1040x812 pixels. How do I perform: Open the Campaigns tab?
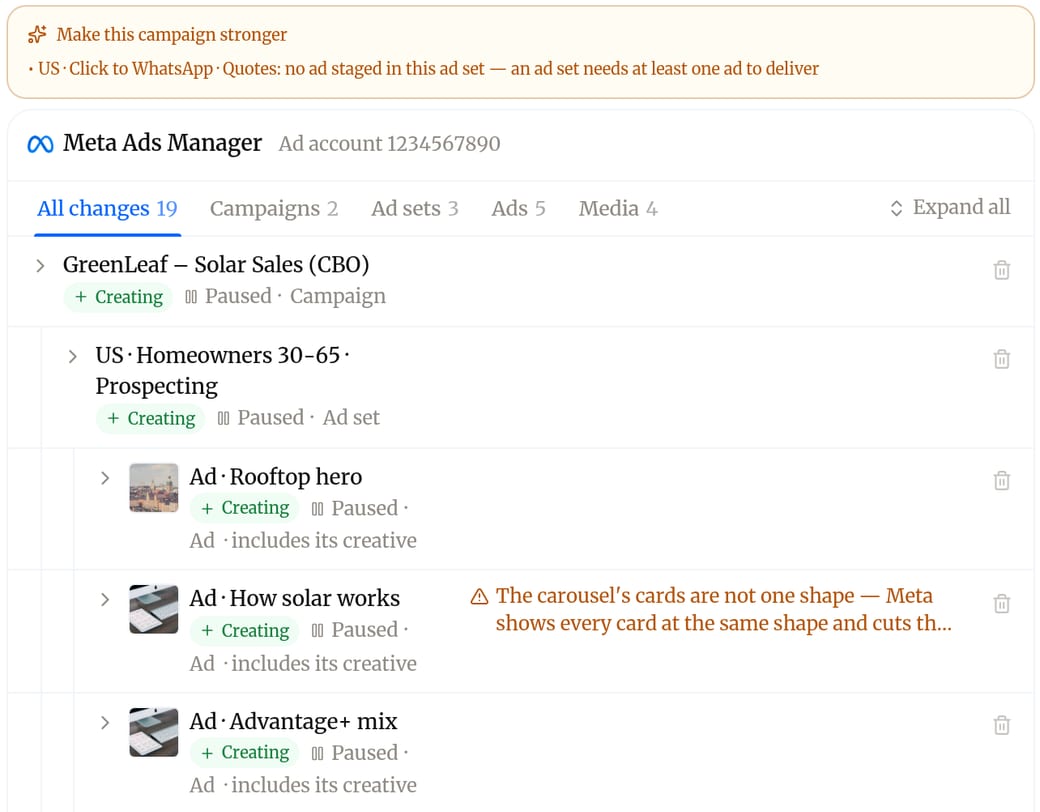tap(274, 208)
